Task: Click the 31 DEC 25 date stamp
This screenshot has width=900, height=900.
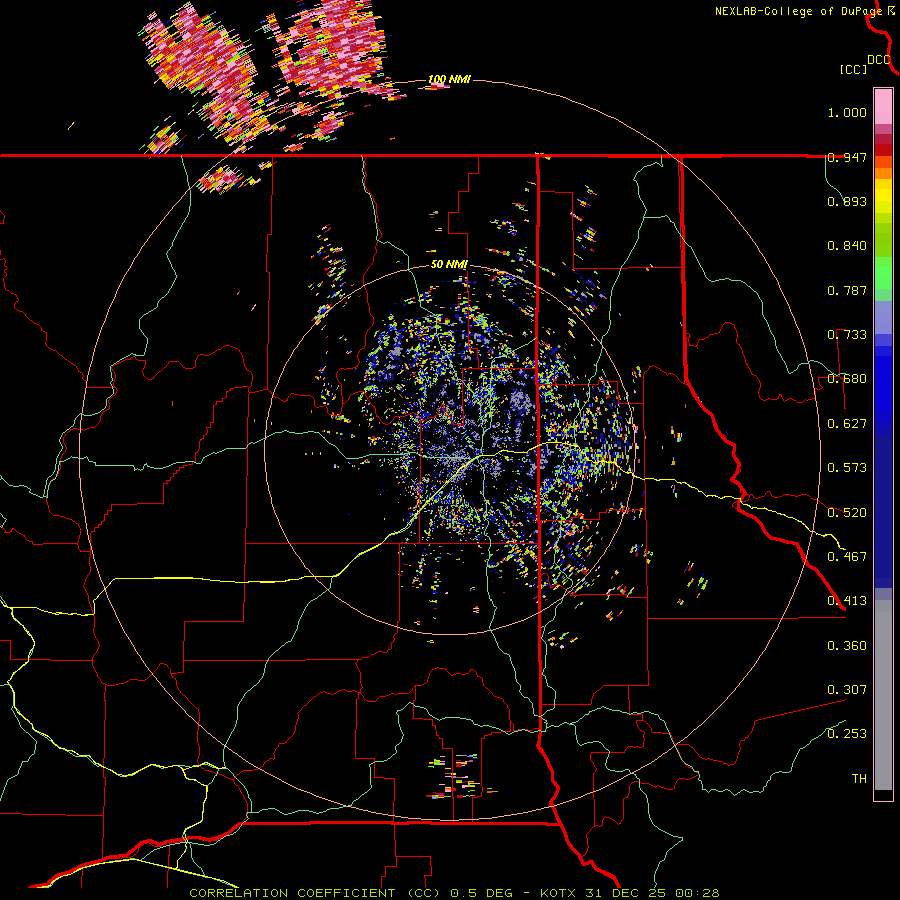Action: click(627, 893)
